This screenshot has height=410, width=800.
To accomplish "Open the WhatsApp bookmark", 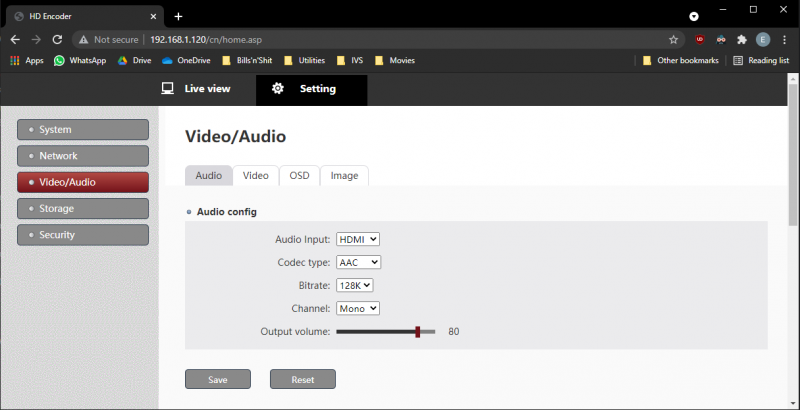I will [x=80, y=60].
